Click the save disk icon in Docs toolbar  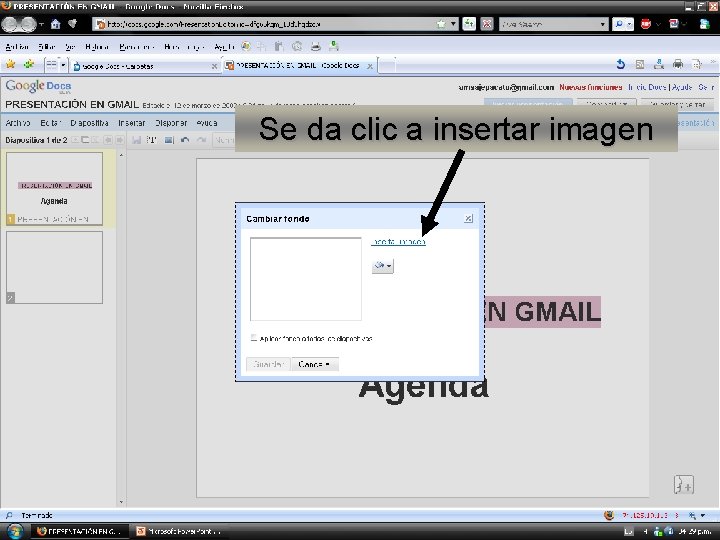click(x=136, y=140)
